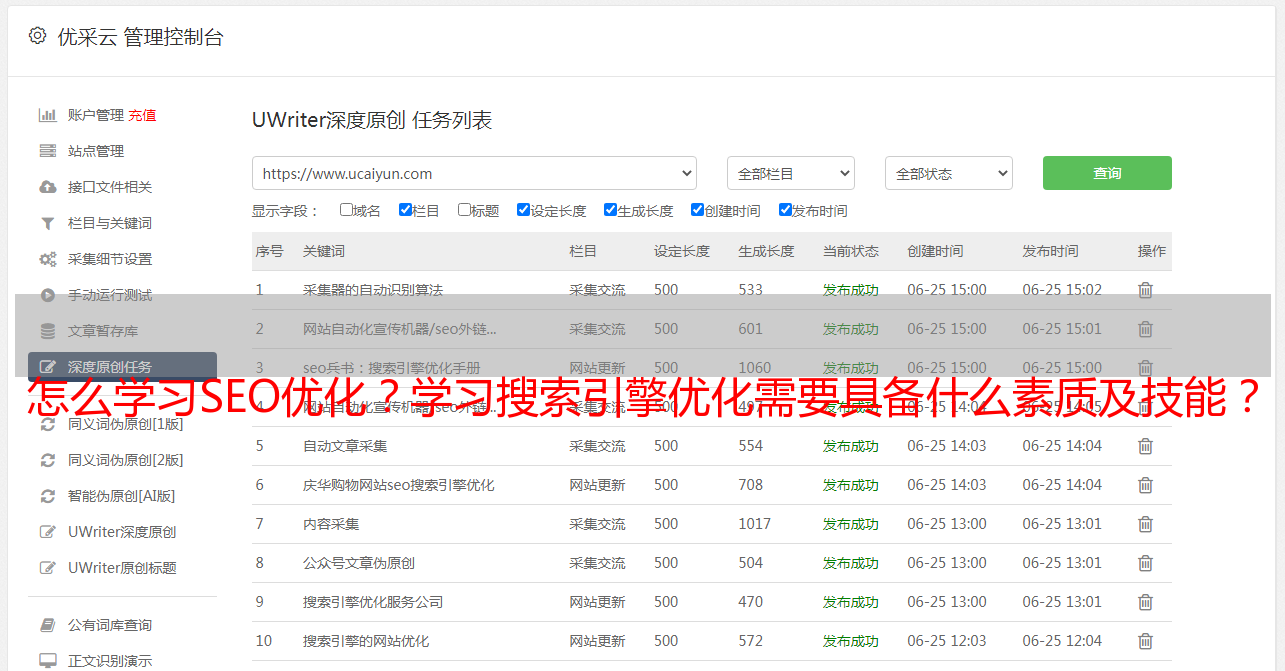Viewport: 1285px width, 671px height.
Task: Delete the 庆华购物网站seo搜索引擎优化 task via trash icon
Action: 1145,485
